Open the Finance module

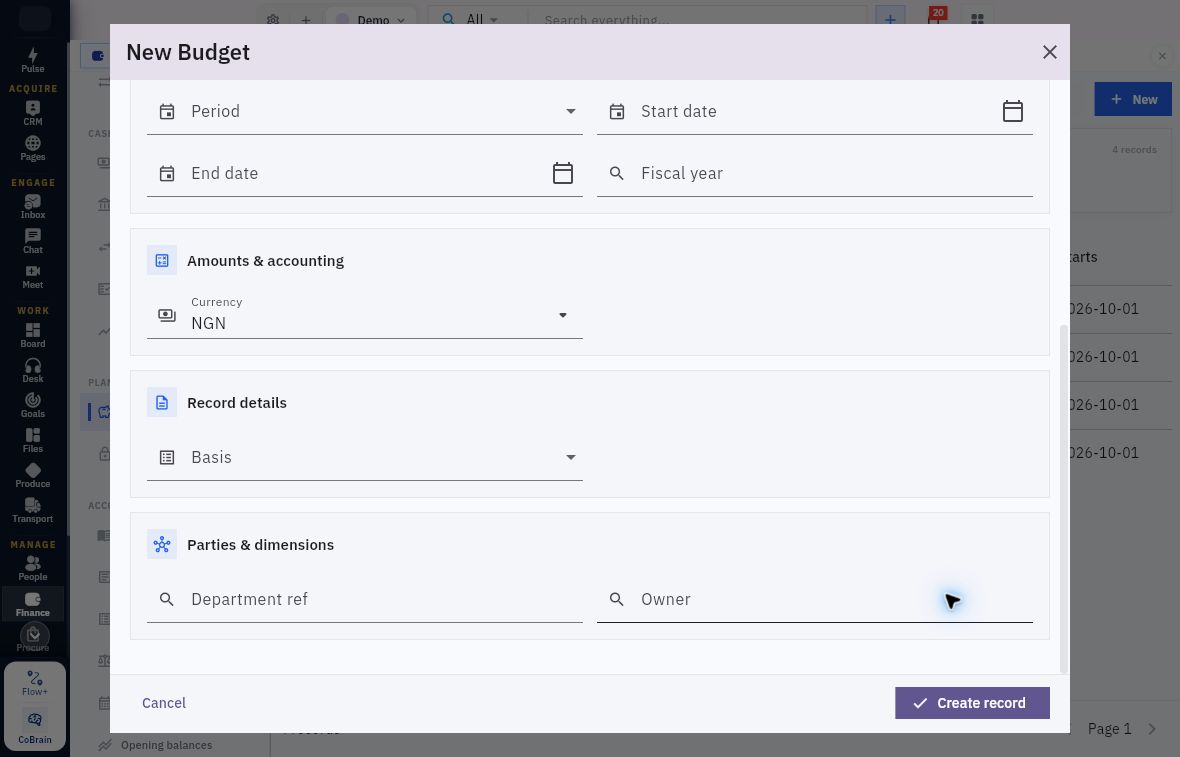point(32,604)
